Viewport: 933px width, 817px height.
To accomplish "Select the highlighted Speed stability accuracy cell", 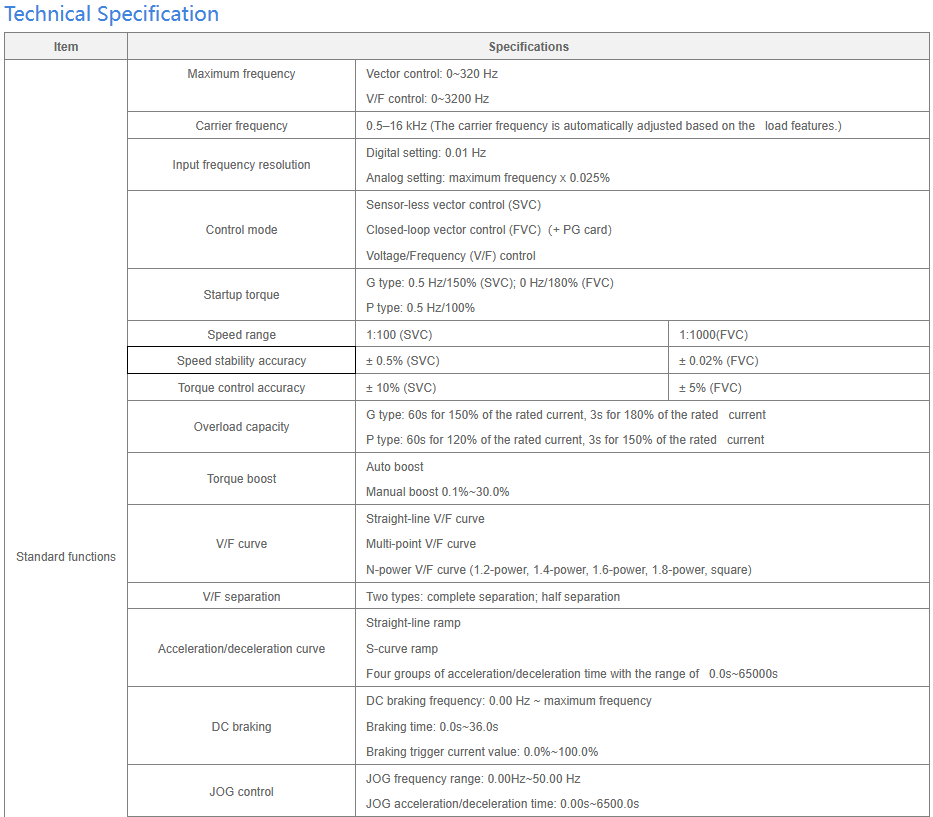I will pyautogui.click(x=241, y=361).
